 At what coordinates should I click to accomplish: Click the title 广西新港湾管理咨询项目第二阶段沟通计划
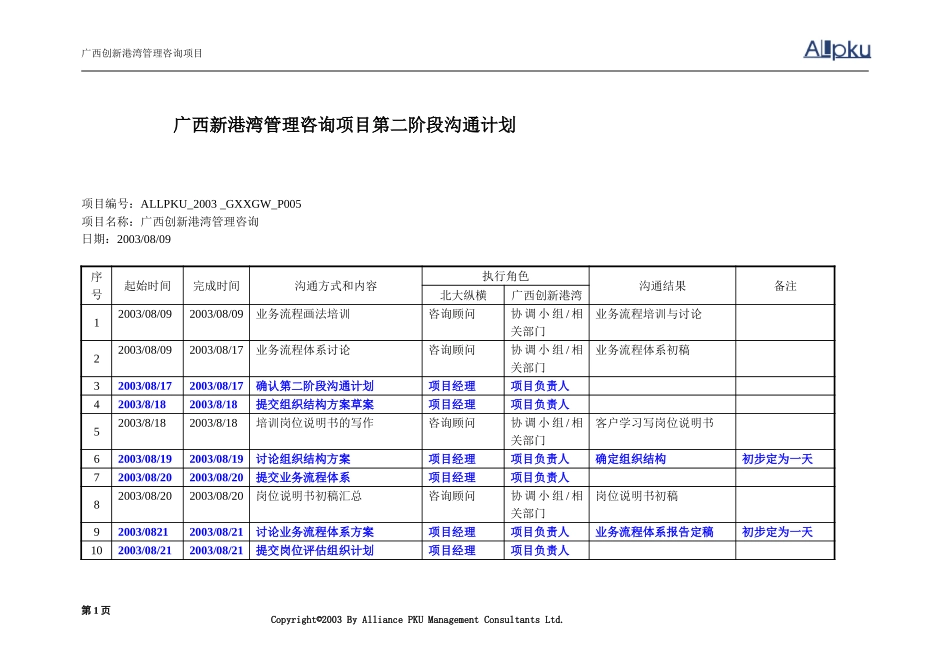[x=344, y=125]
